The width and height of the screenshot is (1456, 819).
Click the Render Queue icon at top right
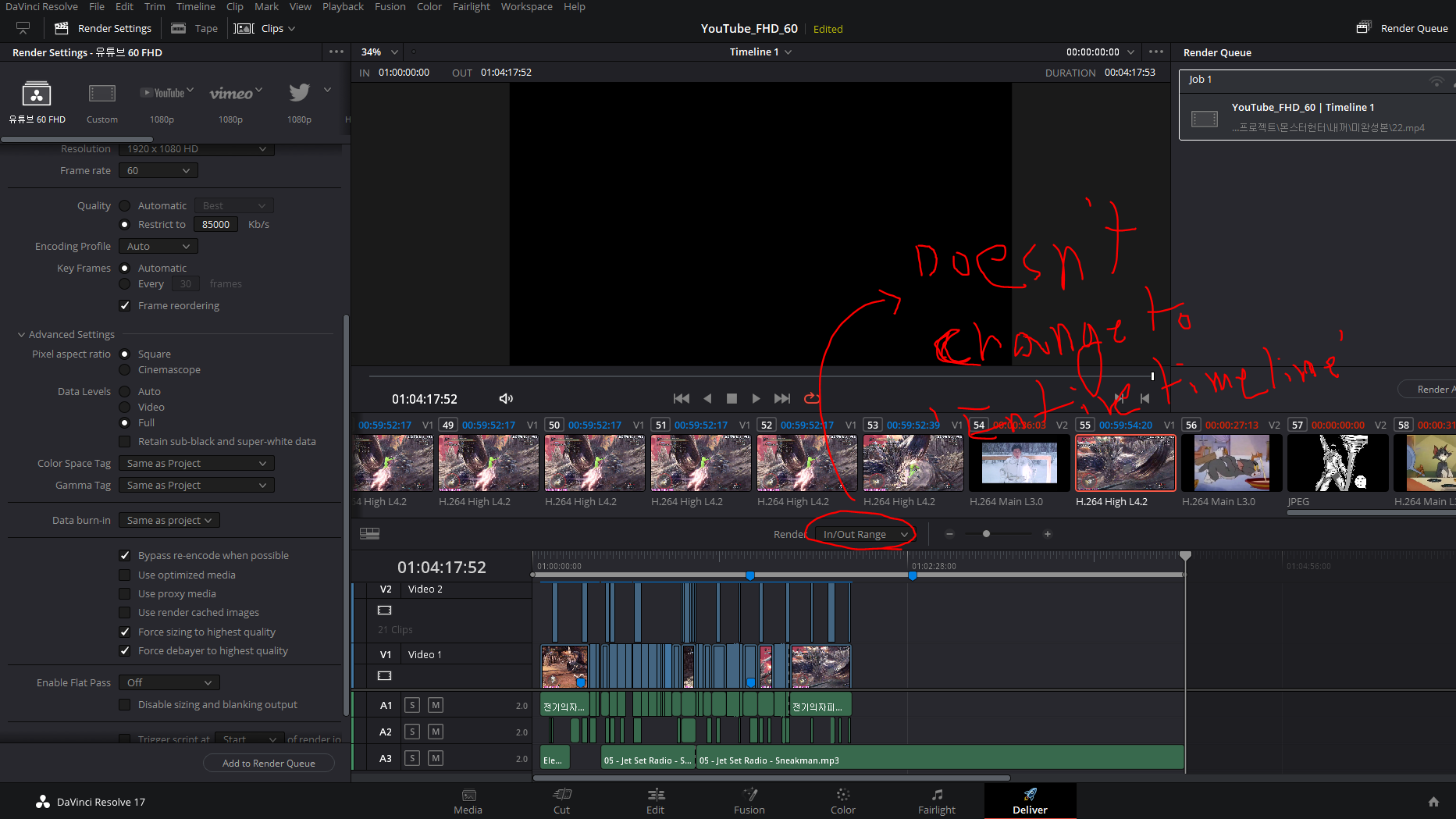point(1364,27)
